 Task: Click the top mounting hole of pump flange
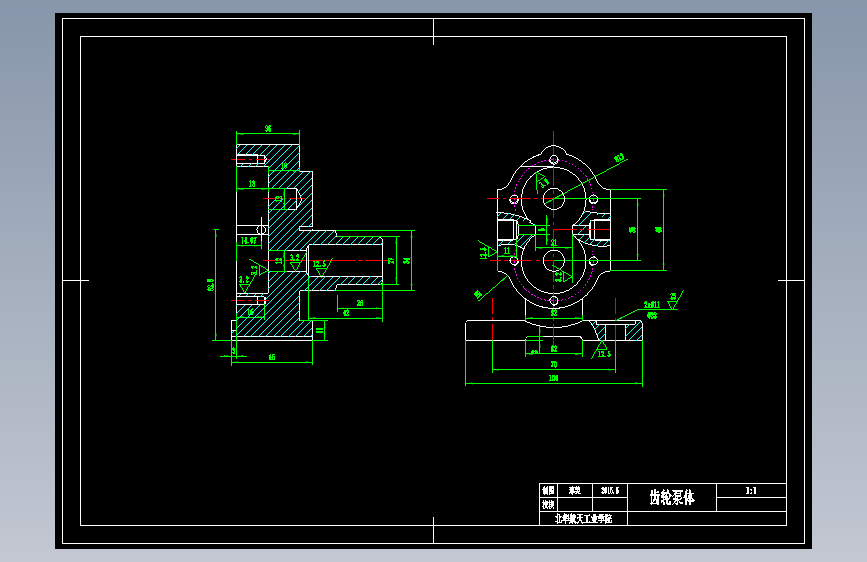tap(553, 160)
